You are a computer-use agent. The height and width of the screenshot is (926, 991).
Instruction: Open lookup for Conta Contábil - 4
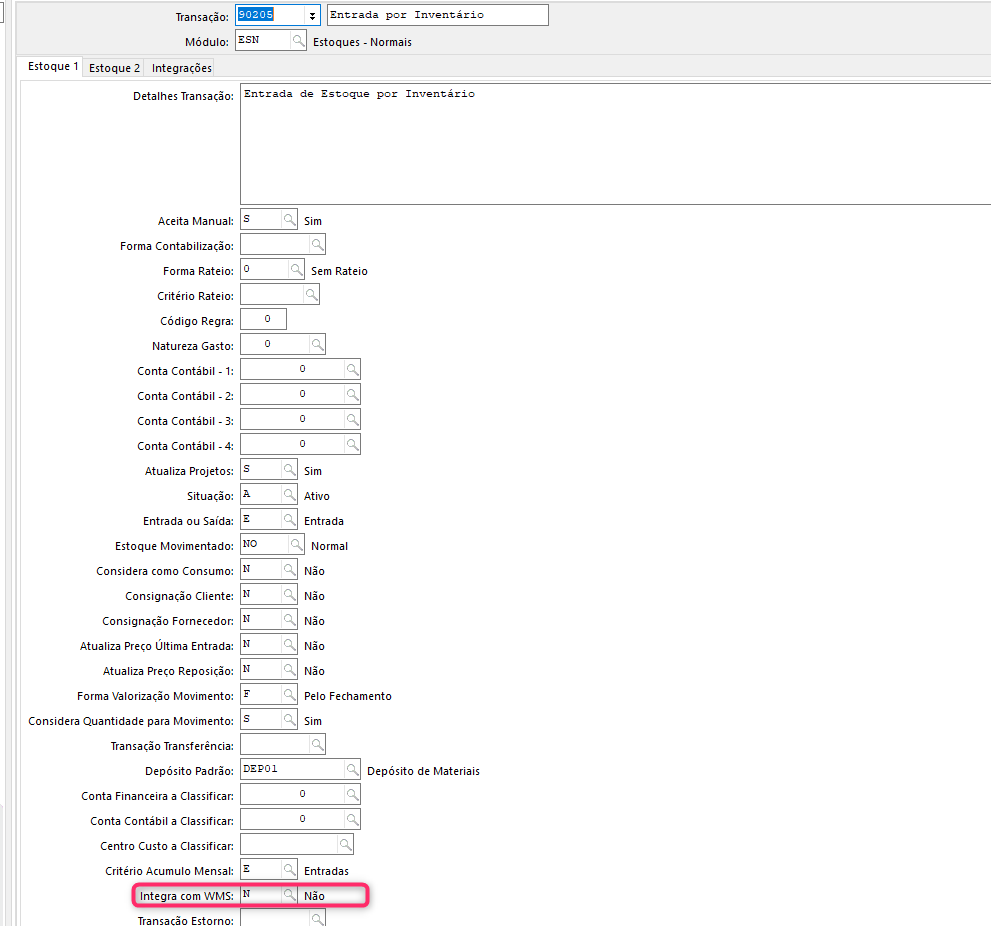point(353,444)
